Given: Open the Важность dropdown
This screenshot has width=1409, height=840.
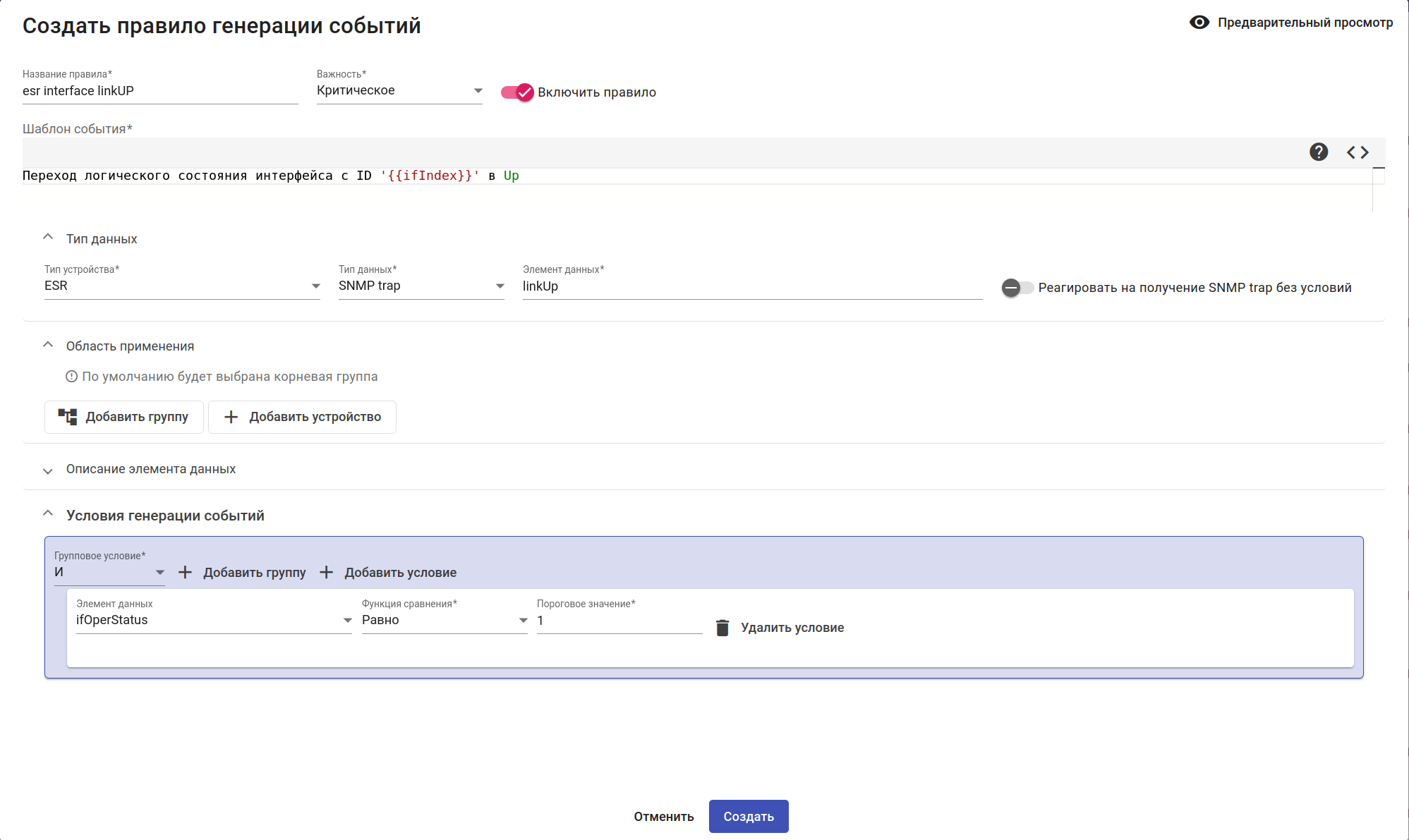Looking at the screenshot, I should 399,90.
